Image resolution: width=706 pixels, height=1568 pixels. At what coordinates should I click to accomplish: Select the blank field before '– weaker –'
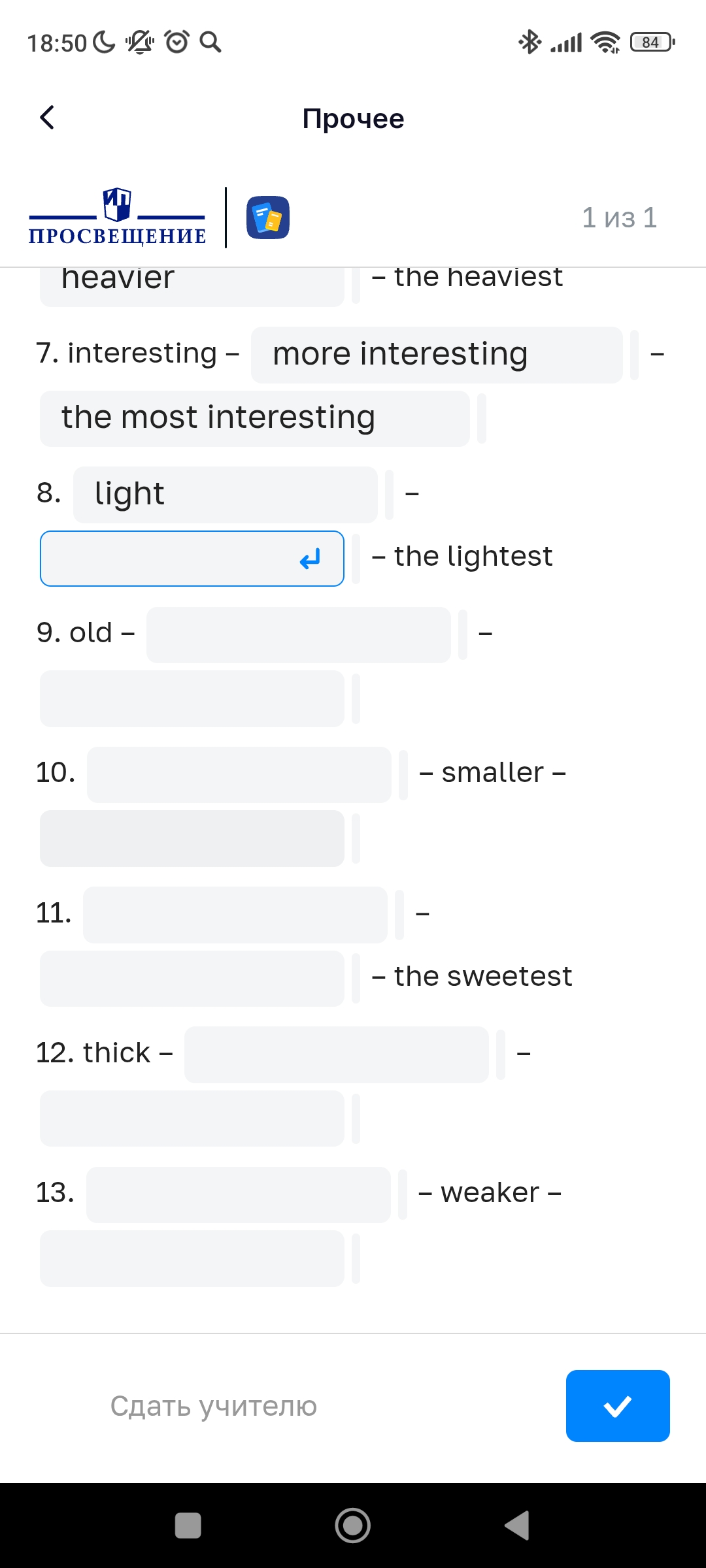[x=239, y=1195]
